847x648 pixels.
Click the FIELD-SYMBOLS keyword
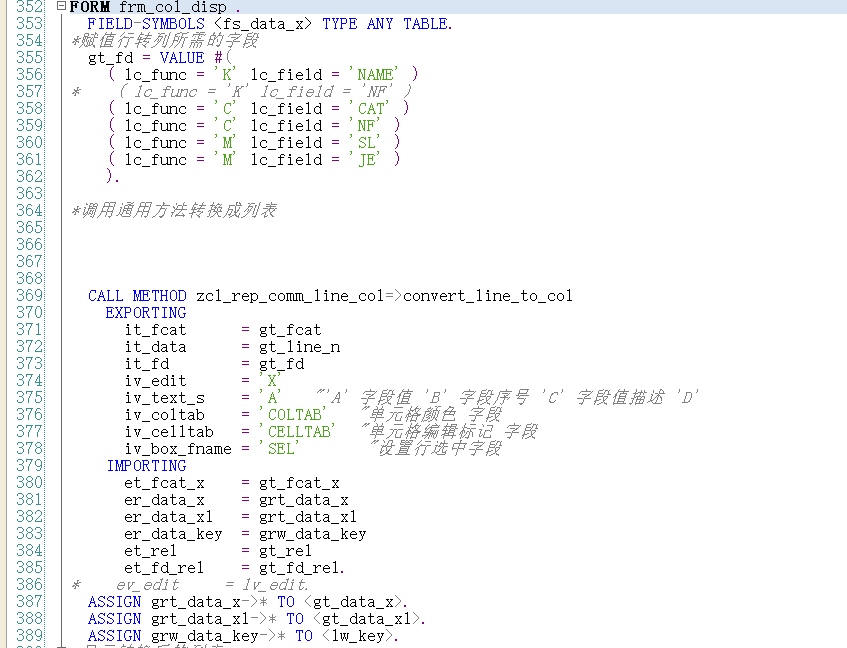(146, 24)
